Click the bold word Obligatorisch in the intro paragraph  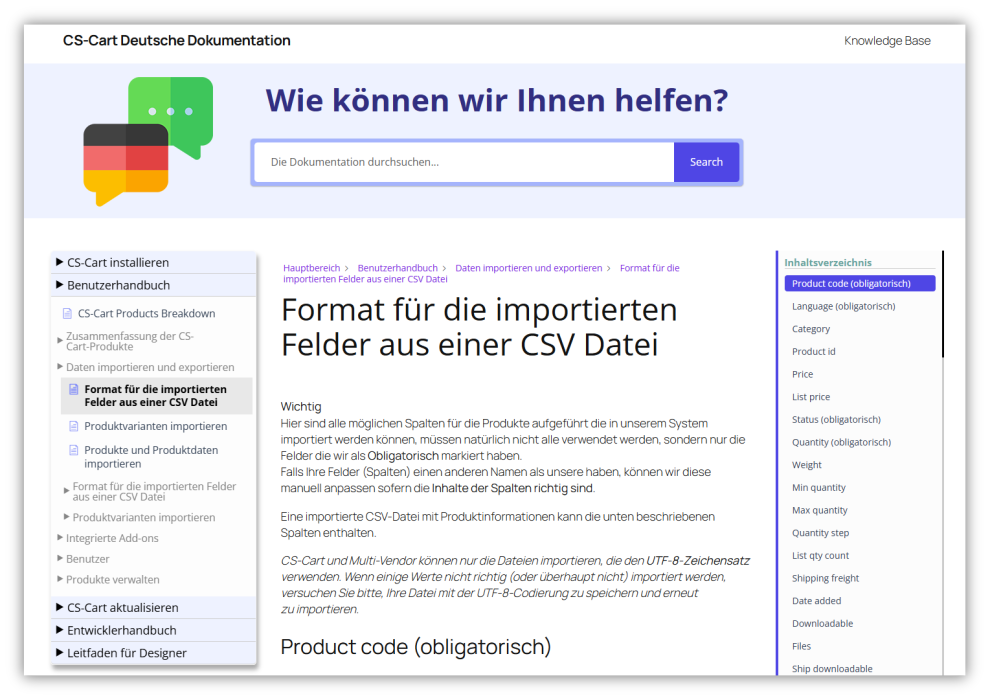403,456
